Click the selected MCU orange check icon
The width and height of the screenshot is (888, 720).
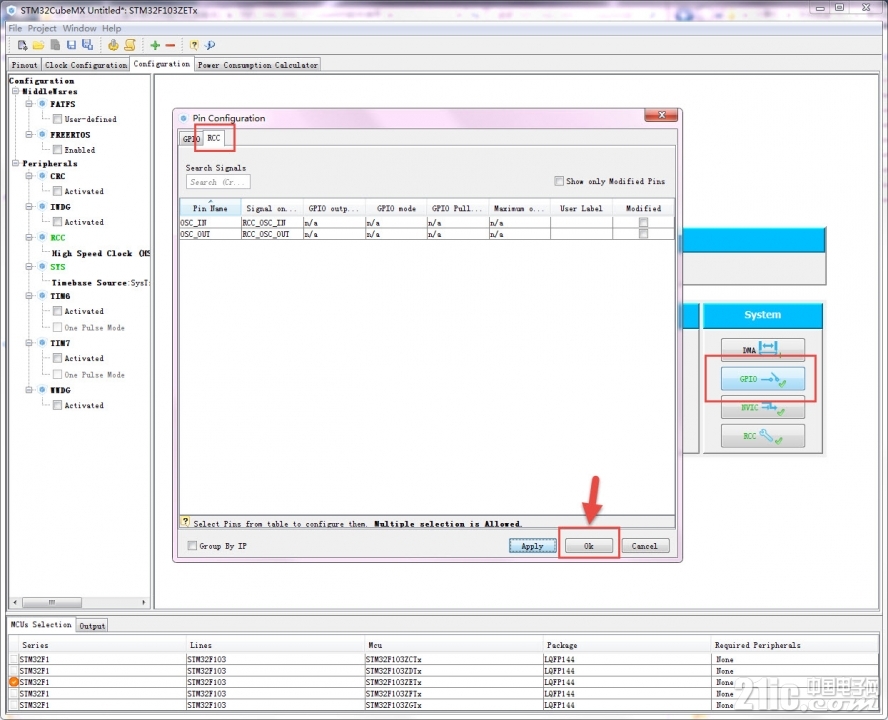click(14, 682)
